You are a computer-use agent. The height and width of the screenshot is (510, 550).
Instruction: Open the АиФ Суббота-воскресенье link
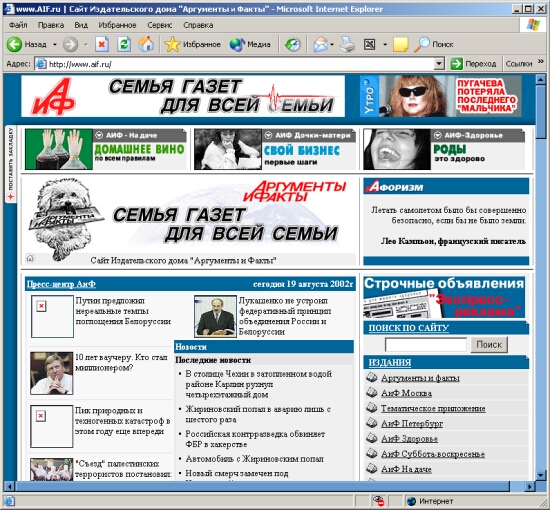coord(433,454)
